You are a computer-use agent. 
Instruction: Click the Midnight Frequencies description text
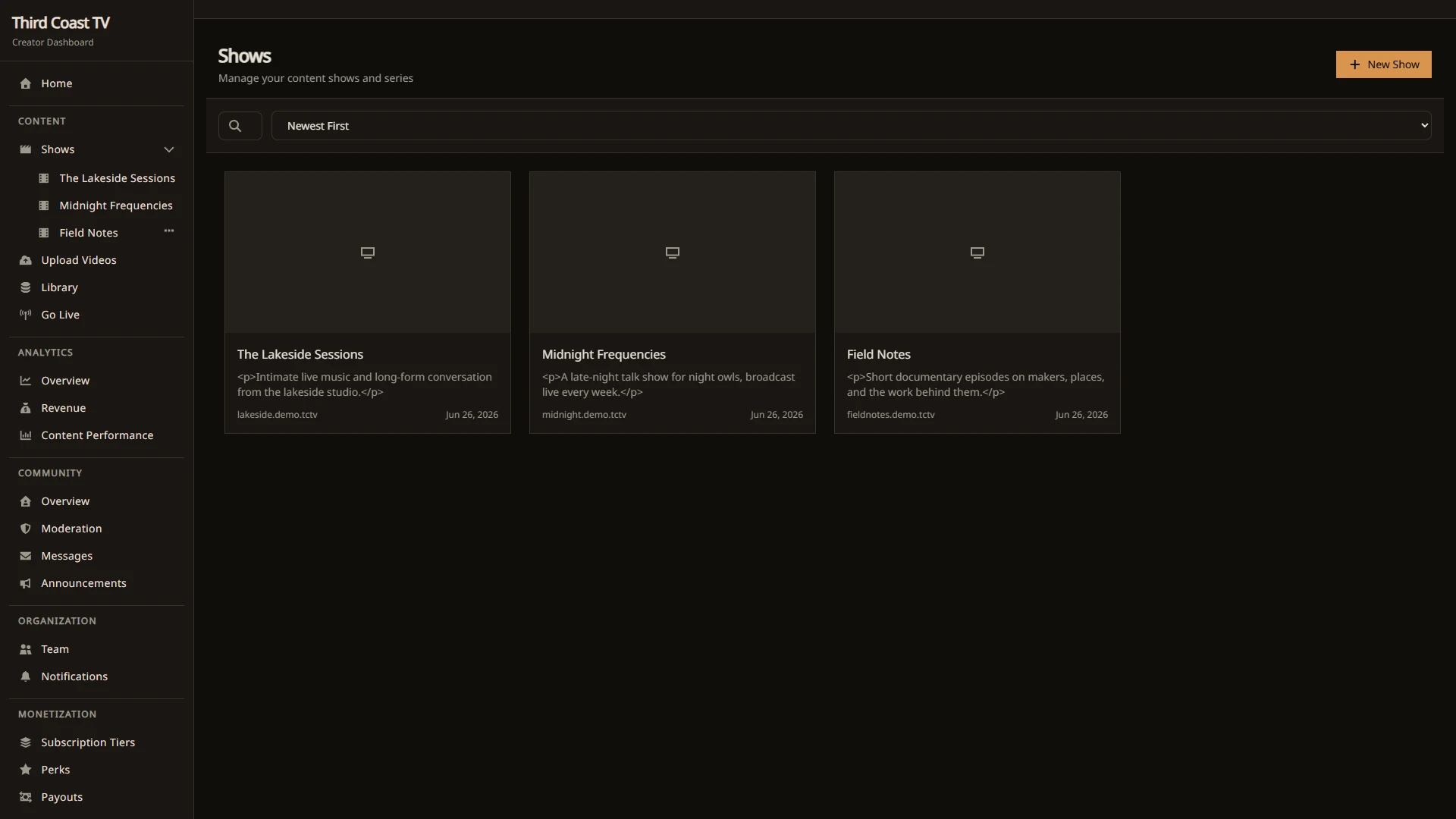669,384
